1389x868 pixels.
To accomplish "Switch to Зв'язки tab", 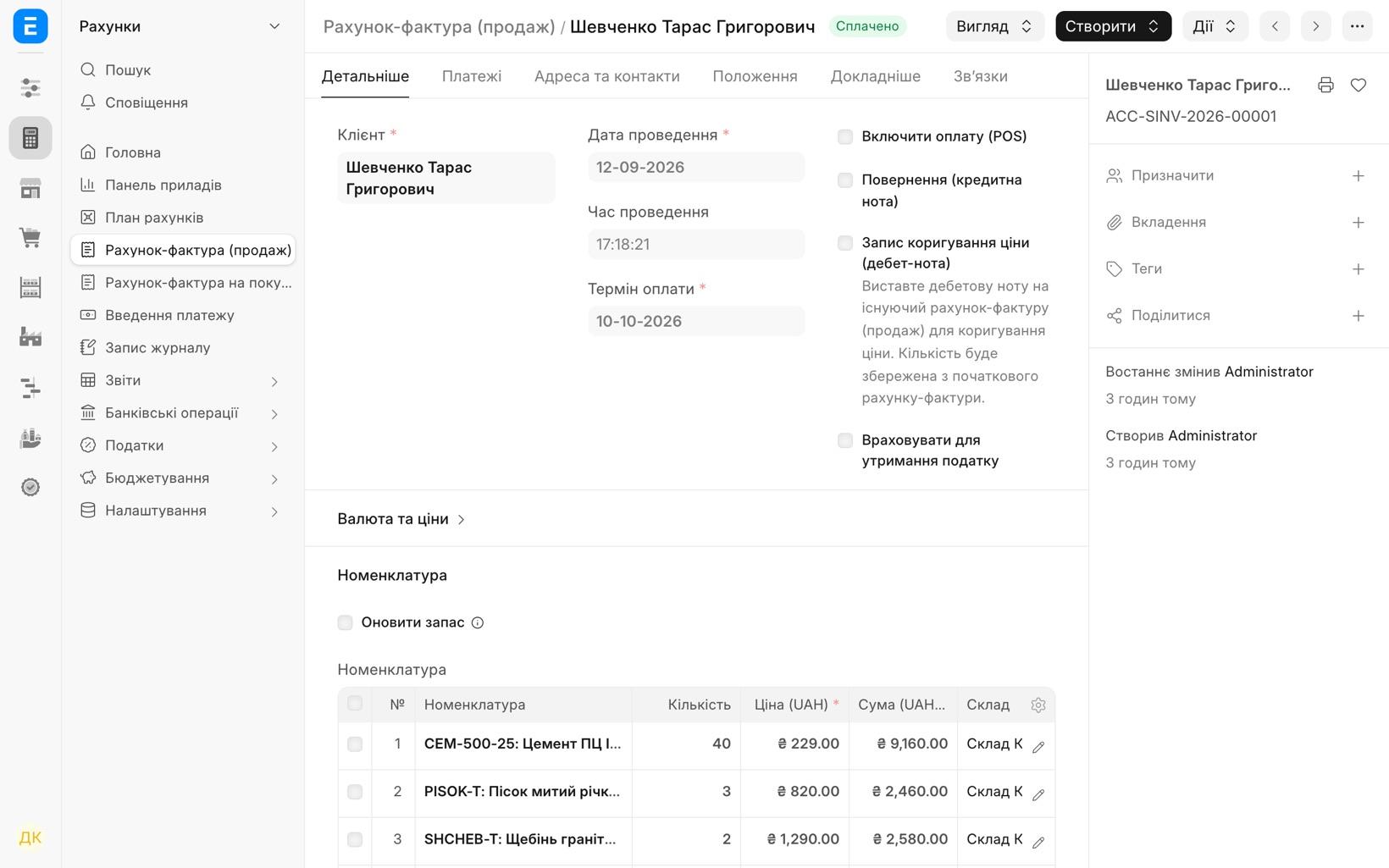I will coord(981,76).
